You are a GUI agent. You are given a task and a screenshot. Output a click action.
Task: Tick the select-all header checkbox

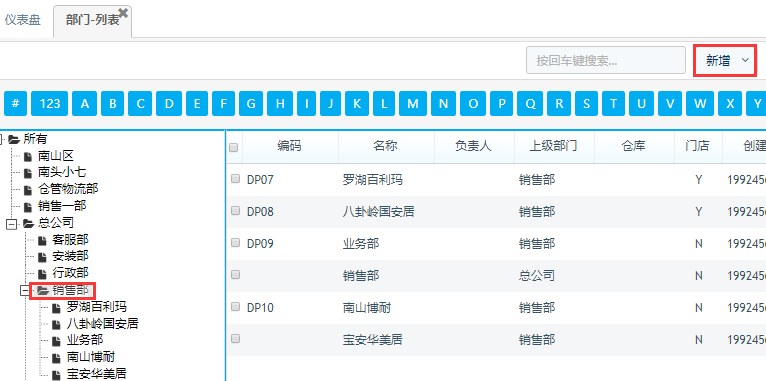tap(234, 147)
